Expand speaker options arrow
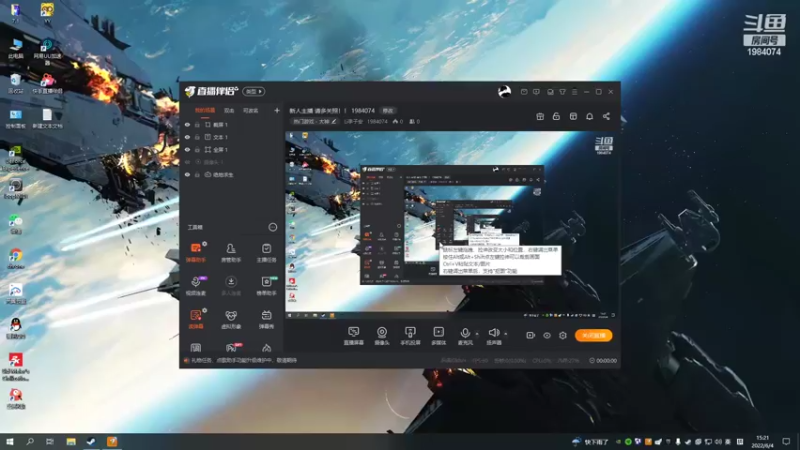Screen dimensions: 800x450 click(x=506, y=334)
